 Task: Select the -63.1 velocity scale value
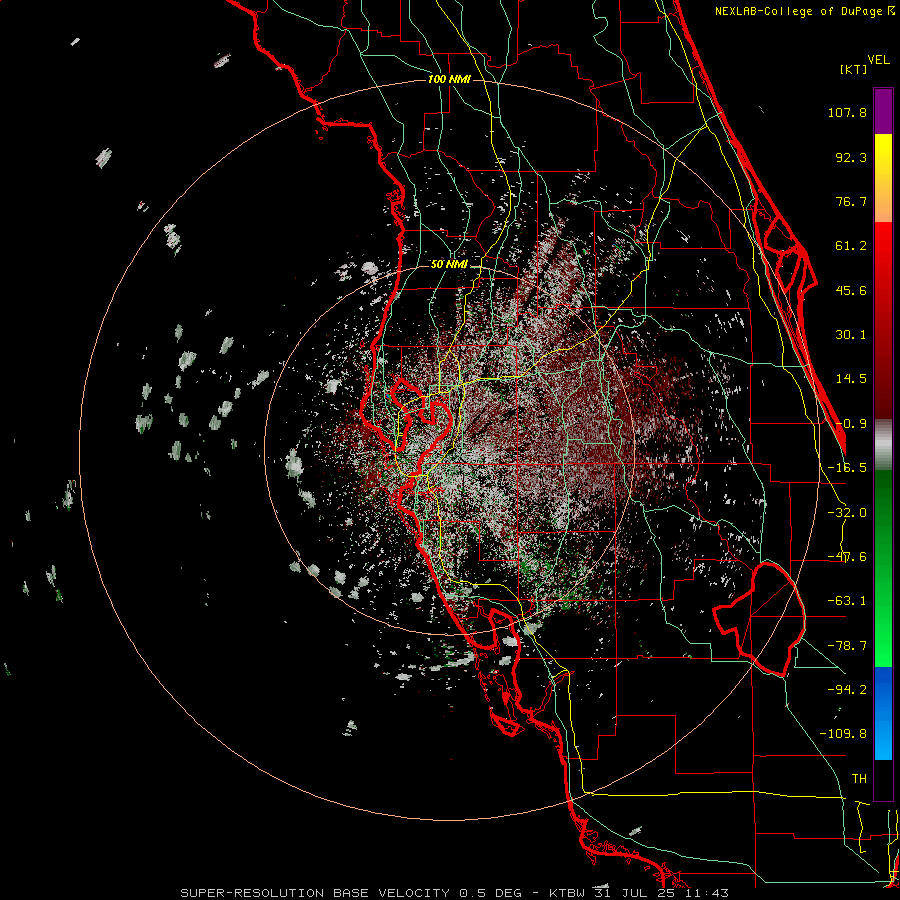coord(847,601)
